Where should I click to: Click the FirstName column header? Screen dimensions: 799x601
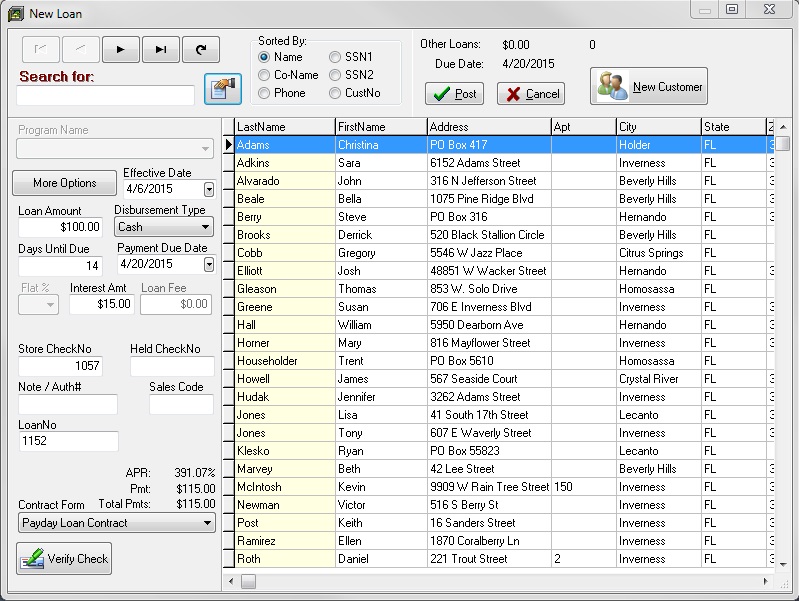tap(381, 127)
